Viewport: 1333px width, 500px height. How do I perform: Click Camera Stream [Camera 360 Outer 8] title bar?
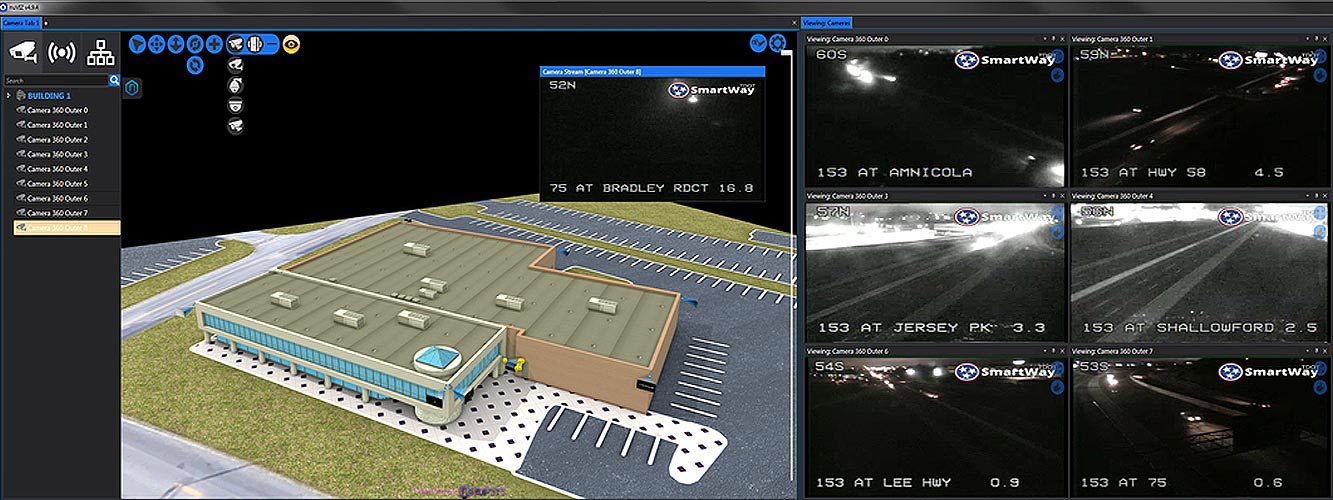(652, 72)
